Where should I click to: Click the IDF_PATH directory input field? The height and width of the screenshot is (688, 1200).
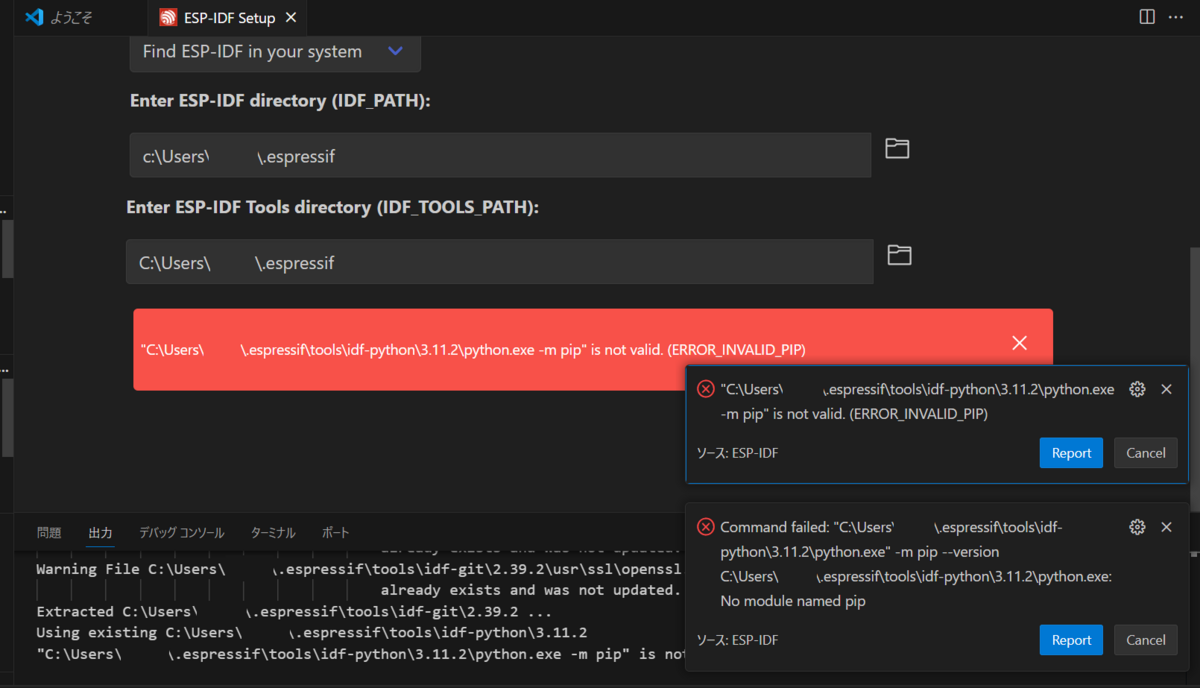tap(500, 155)
